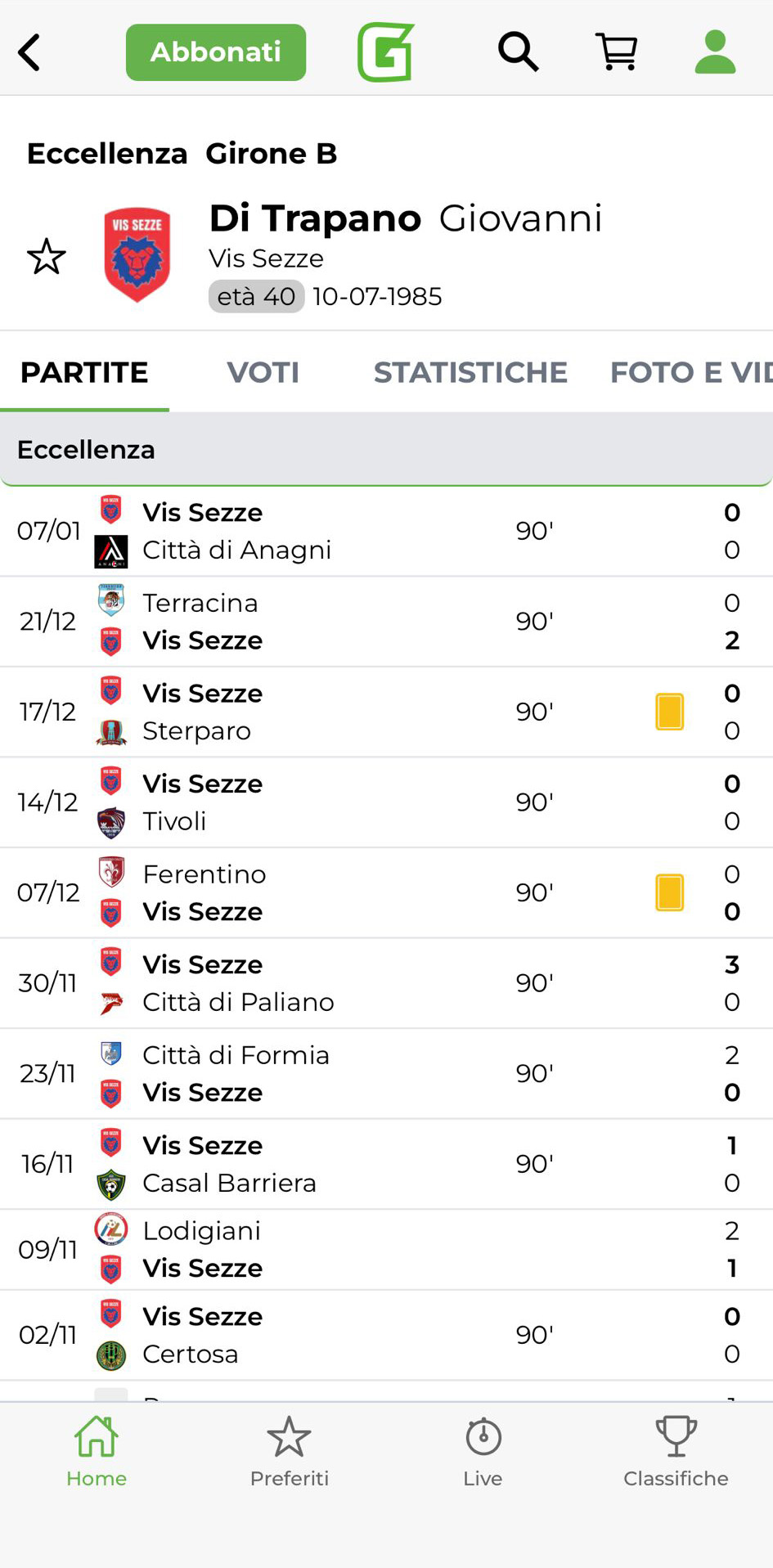Tap the green G logo
773x1568 pixels.
(386, 52)
